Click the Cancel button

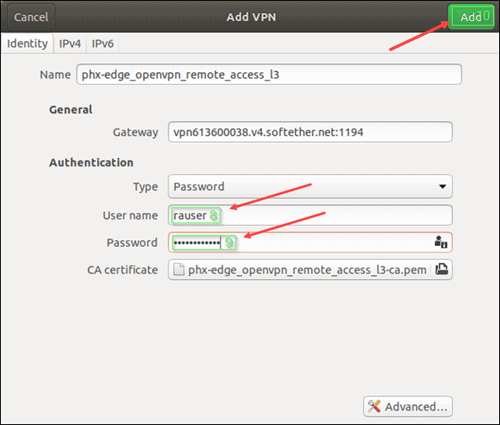point(31,17)
